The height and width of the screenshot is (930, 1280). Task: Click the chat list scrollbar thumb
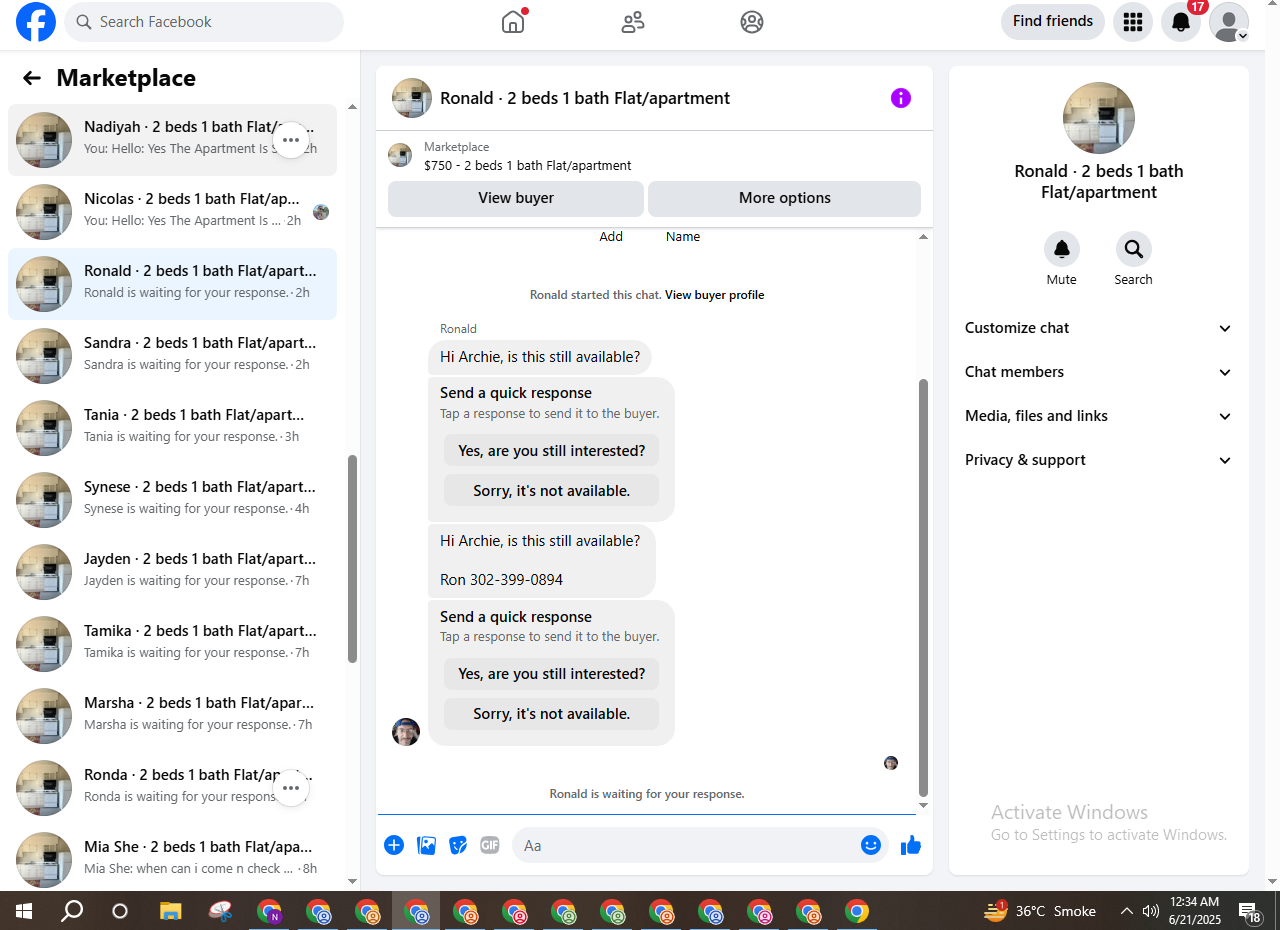coord(352,558)
